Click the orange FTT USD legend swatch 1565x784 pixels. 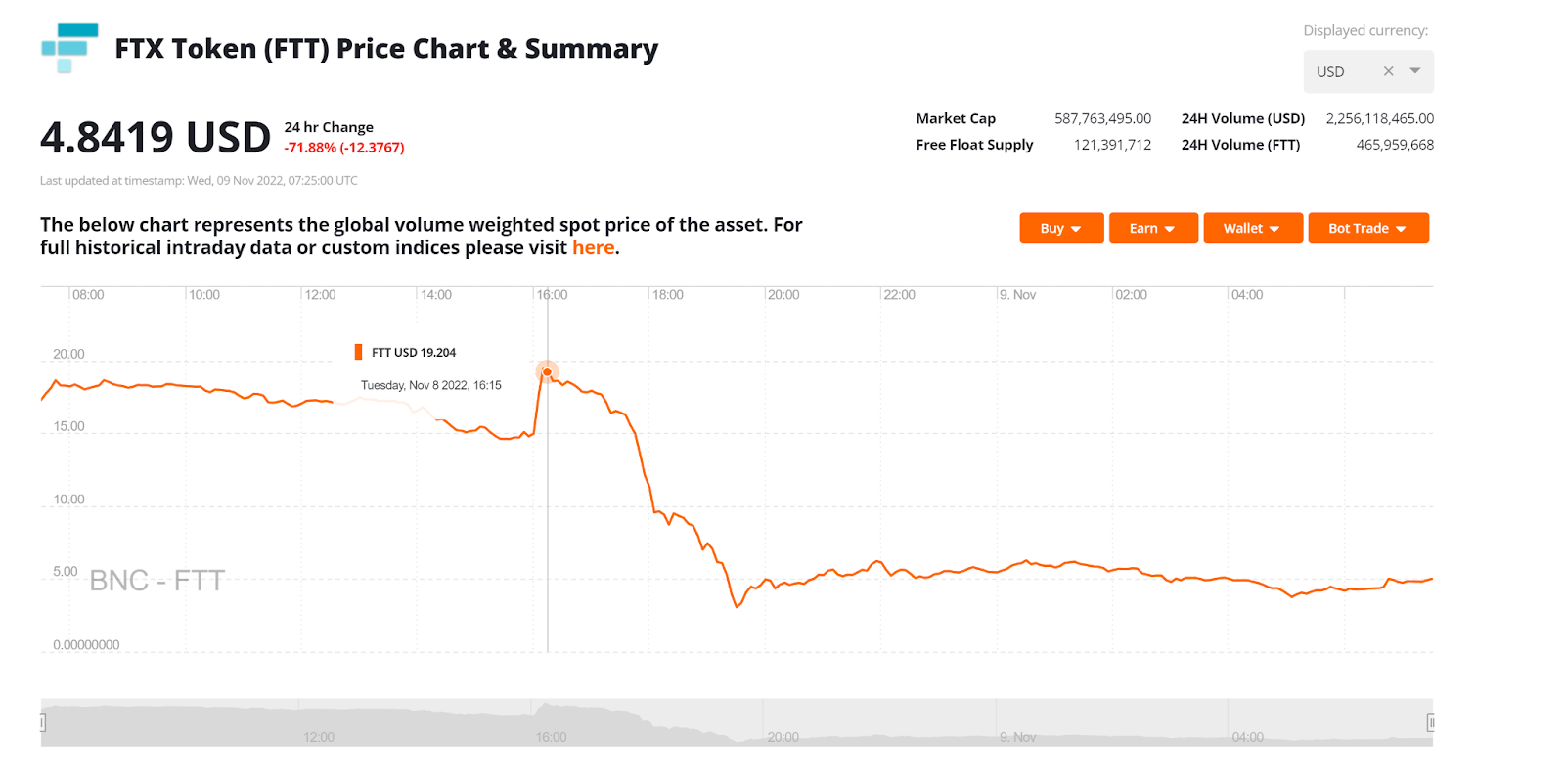(358, 352)
